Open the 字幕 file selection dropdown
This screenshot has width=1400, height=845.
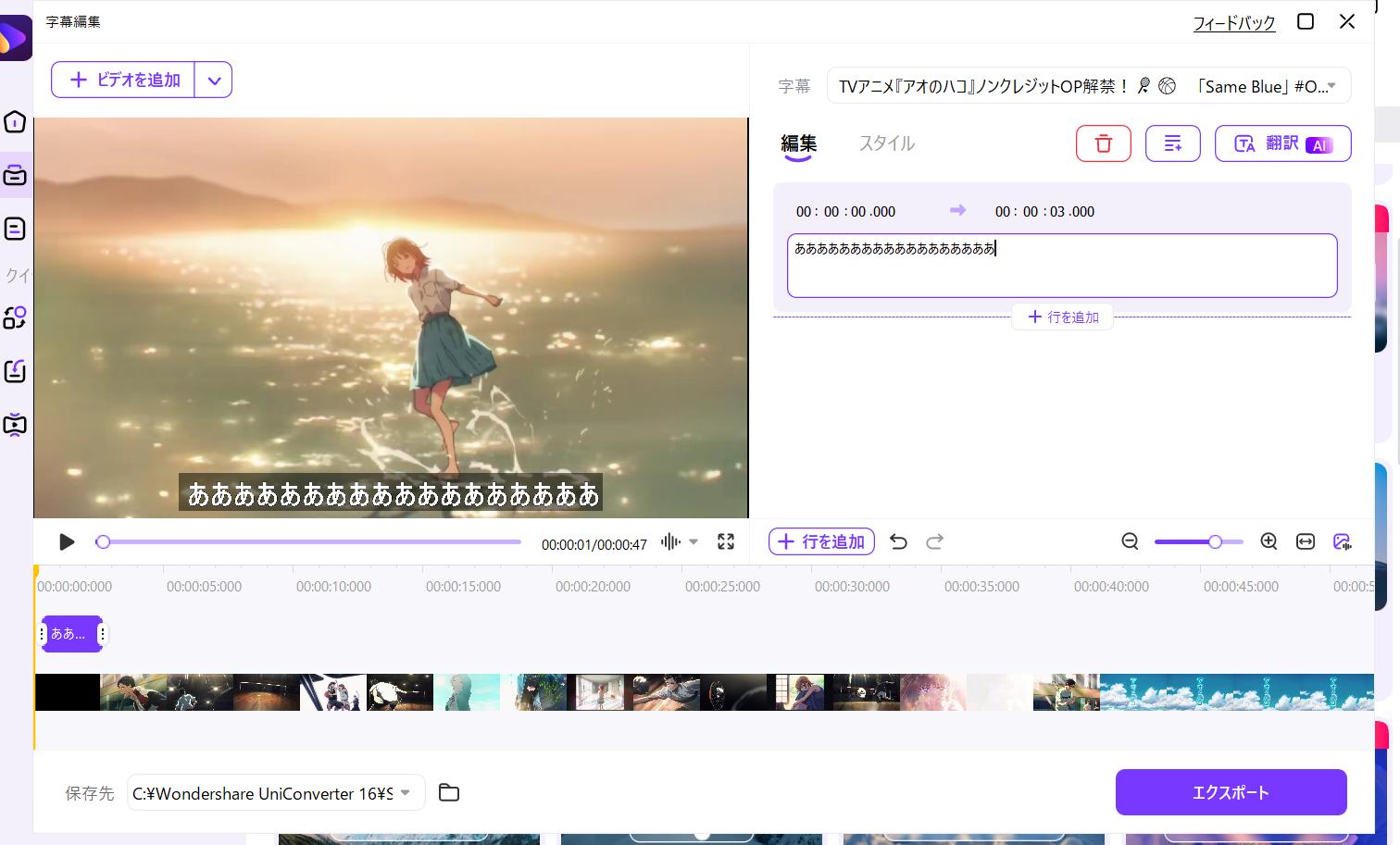pyautogui.click(x=1089, y=86)
